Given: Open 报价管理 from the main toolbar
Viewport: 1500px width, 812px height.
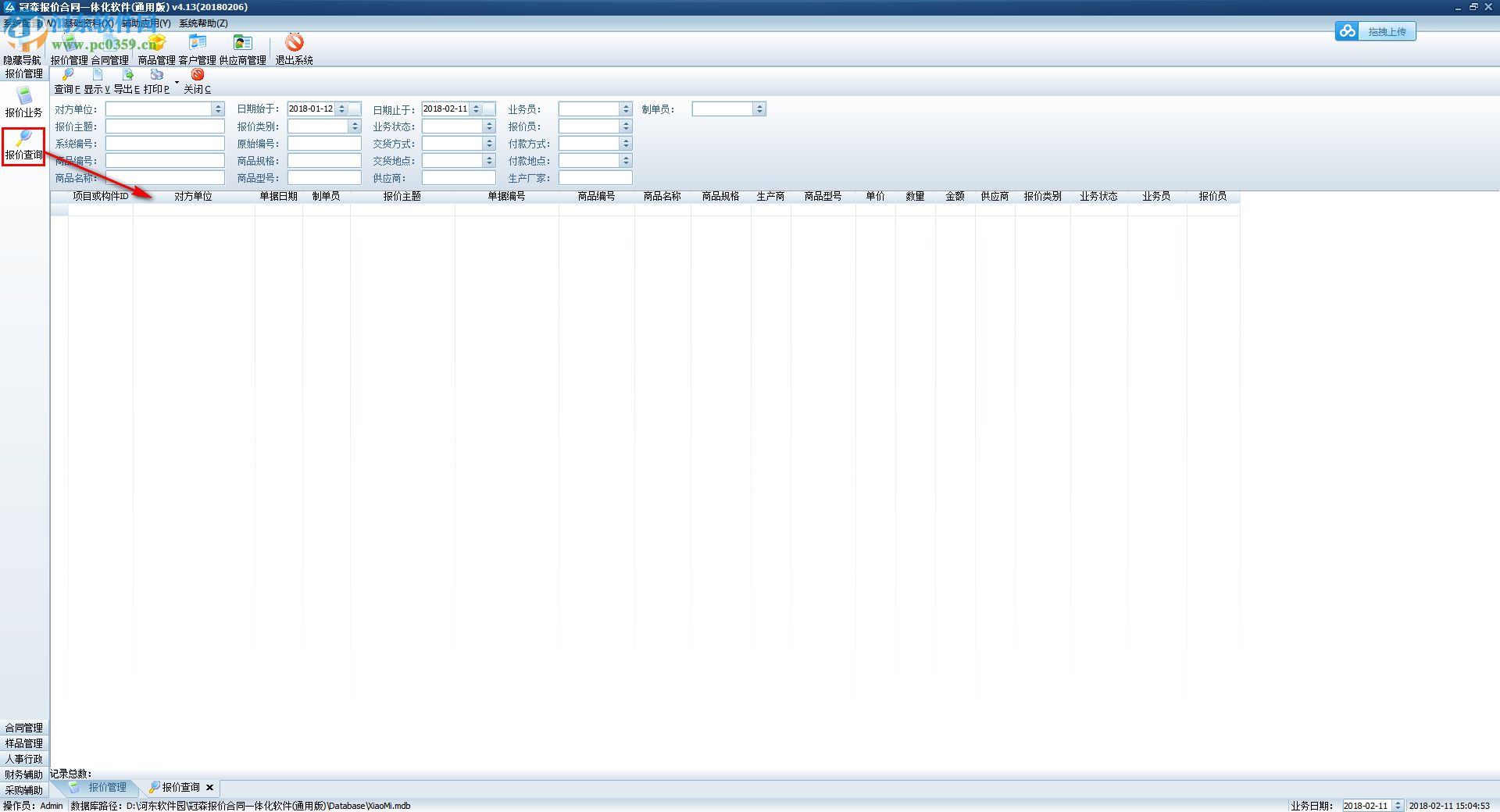Looking at the screenshot, I should [x=70, y=48].
